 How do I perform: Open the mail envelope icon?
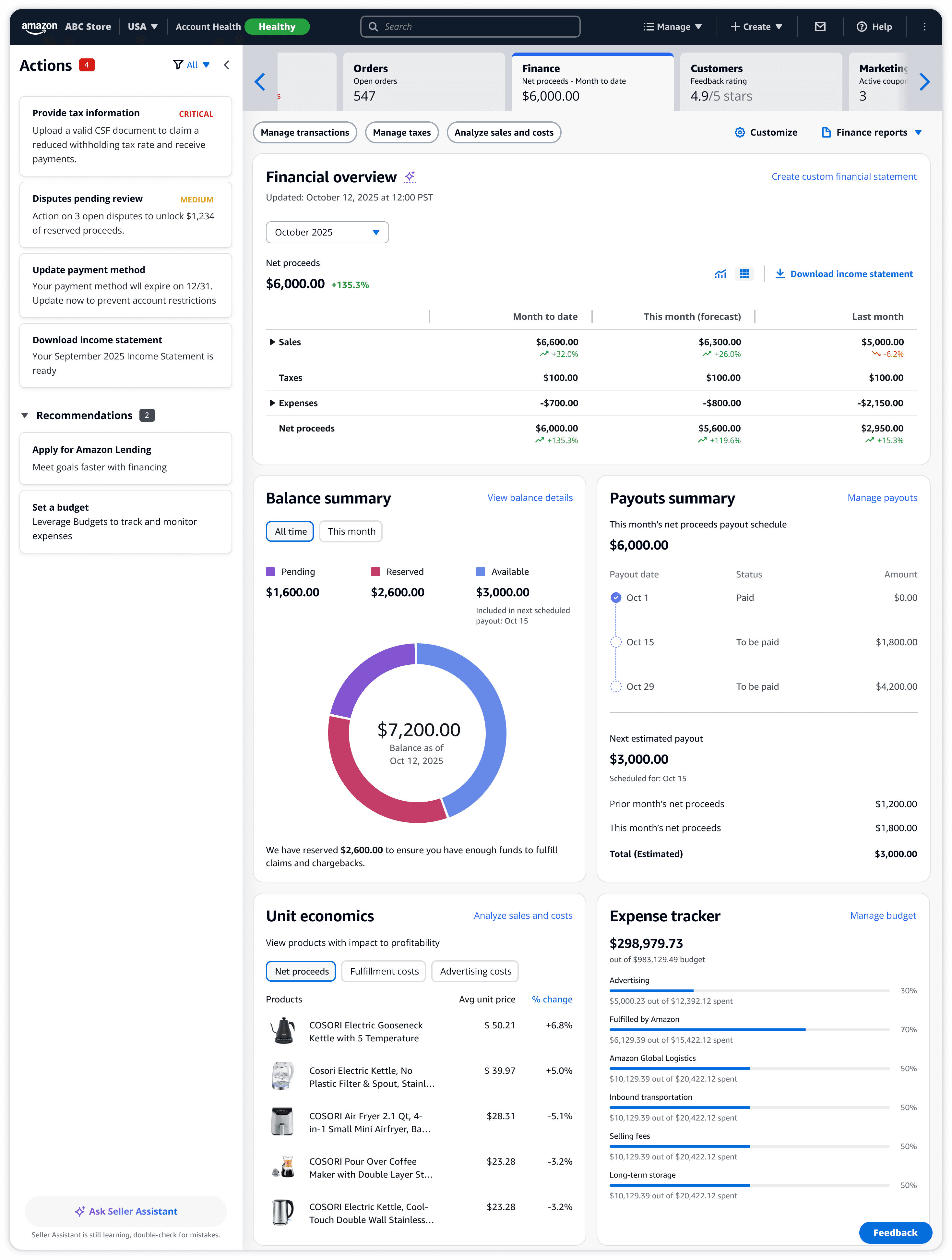(820, 27)
